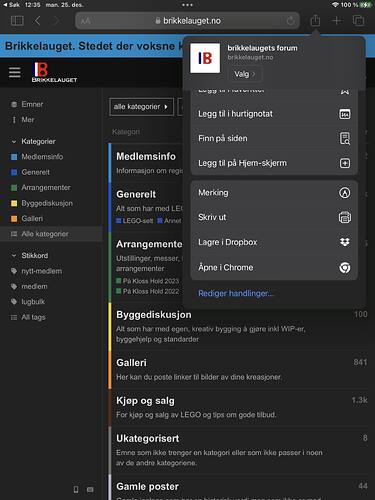
Task: Select Finn på siden action
Action: [274, 138]
